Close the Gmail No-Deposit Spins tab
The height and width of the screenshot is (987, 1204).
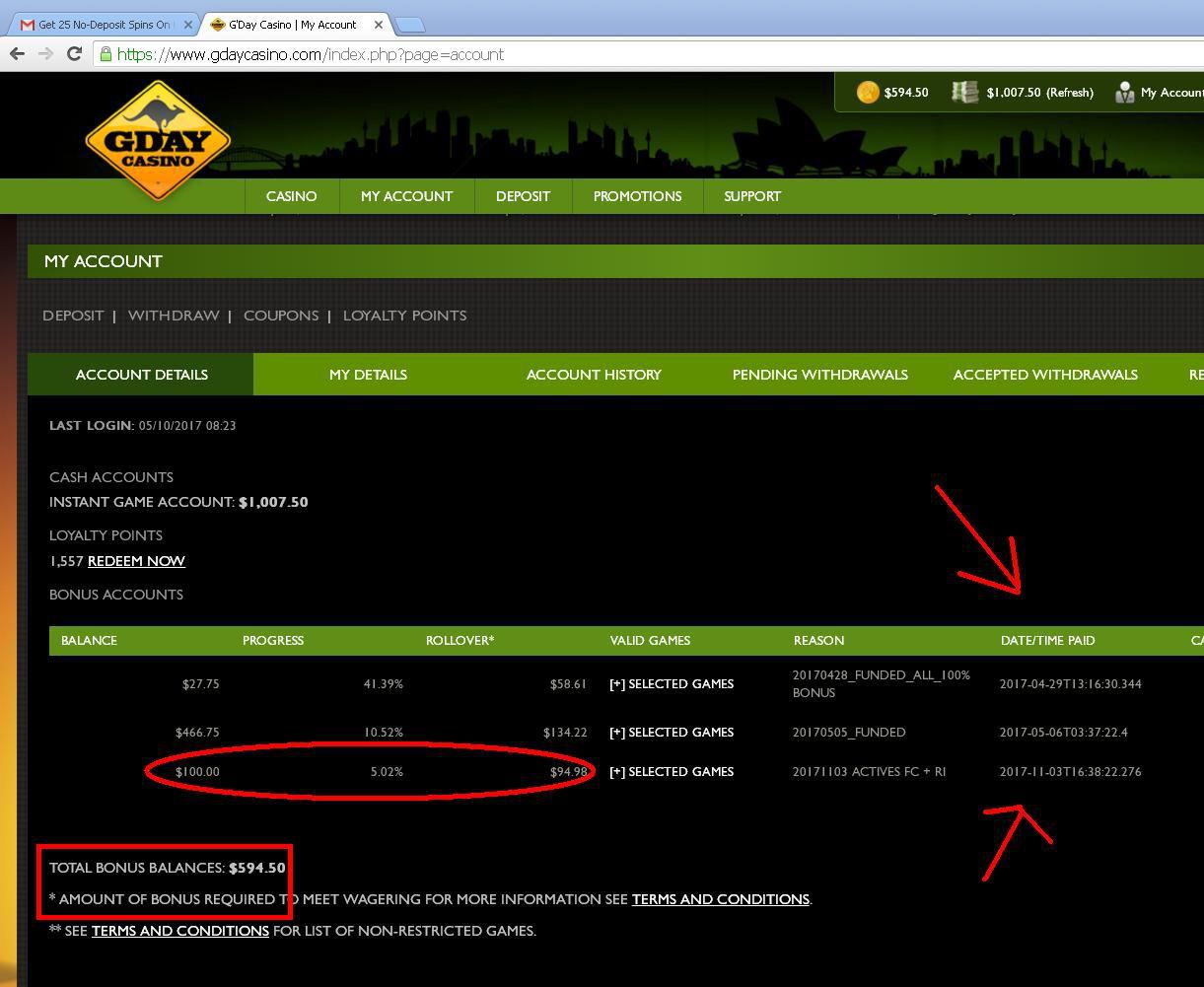[x=188, y=25]
